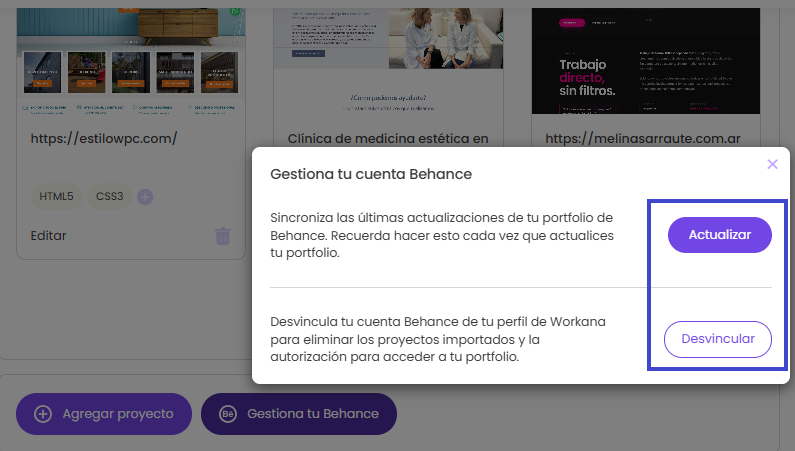795x451 pixels.
Task: Click the https://melinasarraute.com.ar title
Action: click(x=643, y=138)
